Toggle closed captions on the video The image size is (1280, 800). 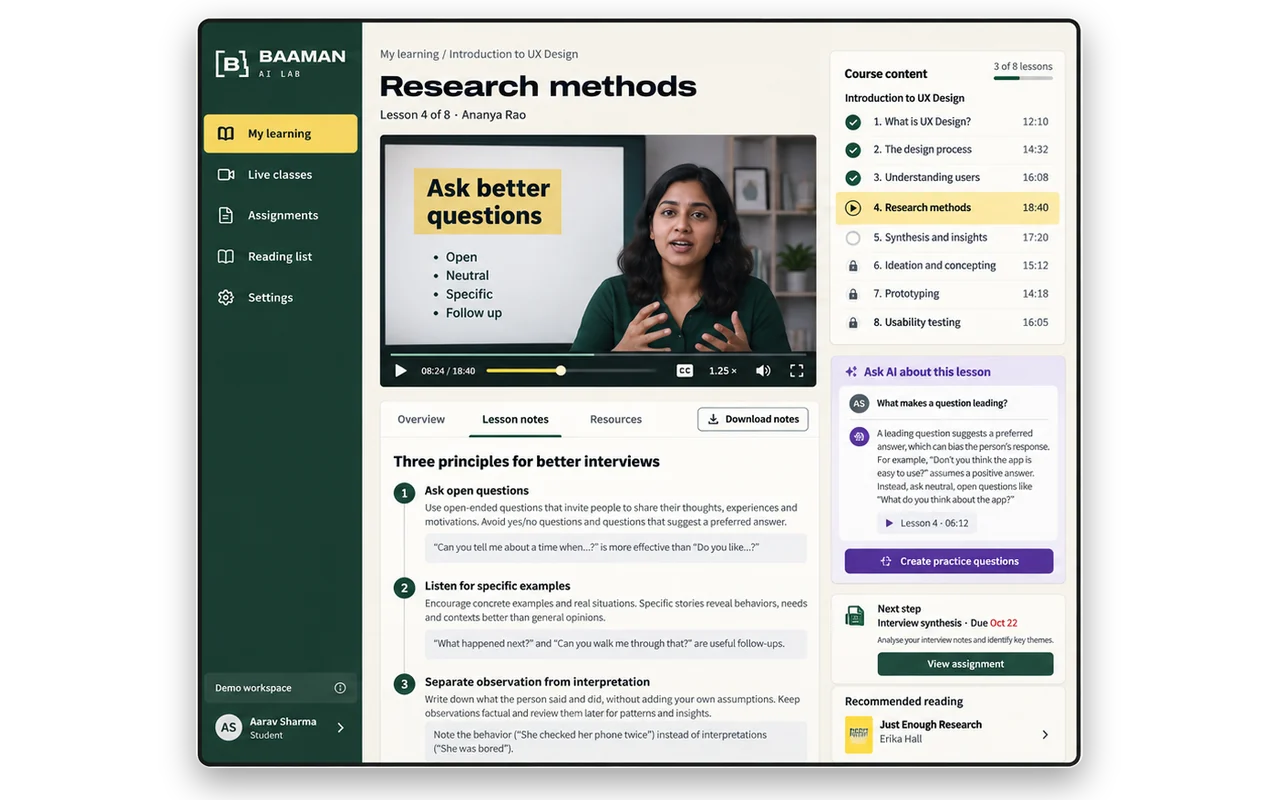coord(685,371)
